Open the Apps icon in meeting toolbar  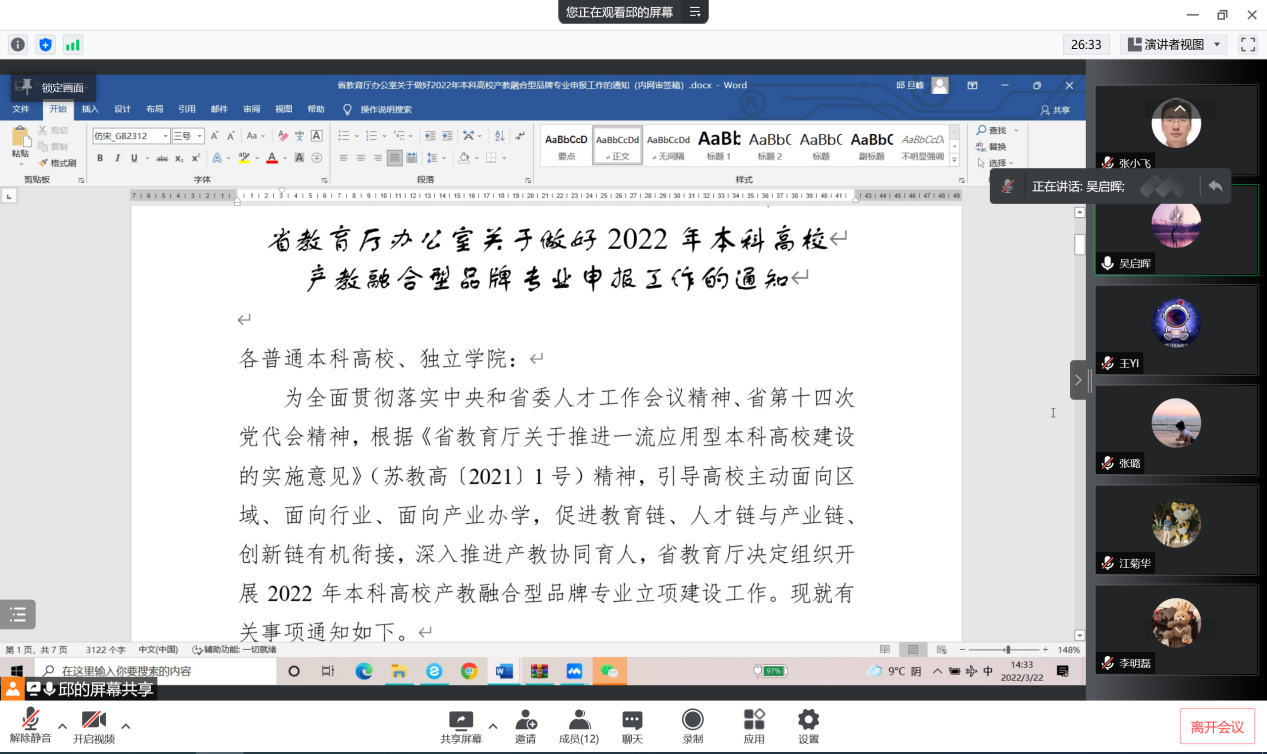(x=754, y=721)
